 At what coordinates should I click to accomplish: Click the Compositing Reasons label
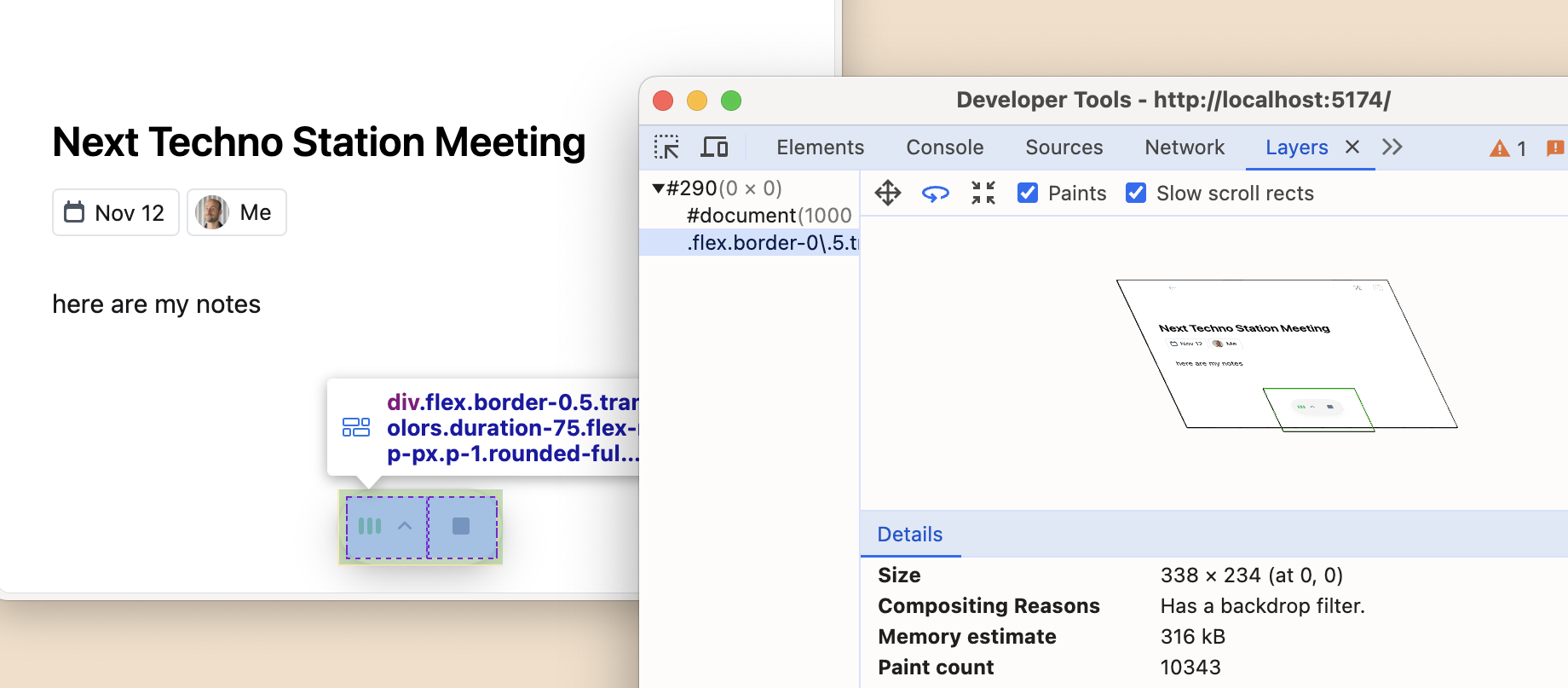[989, 606]
